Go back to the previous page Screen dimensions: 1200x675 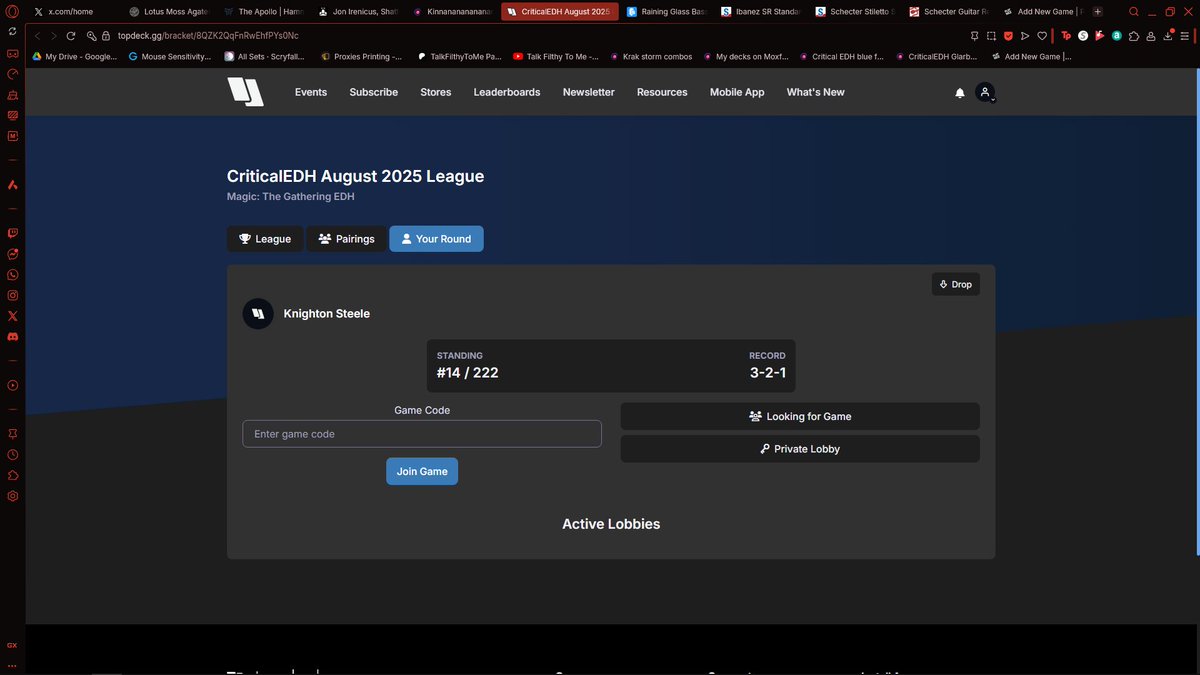pos(38,35)
